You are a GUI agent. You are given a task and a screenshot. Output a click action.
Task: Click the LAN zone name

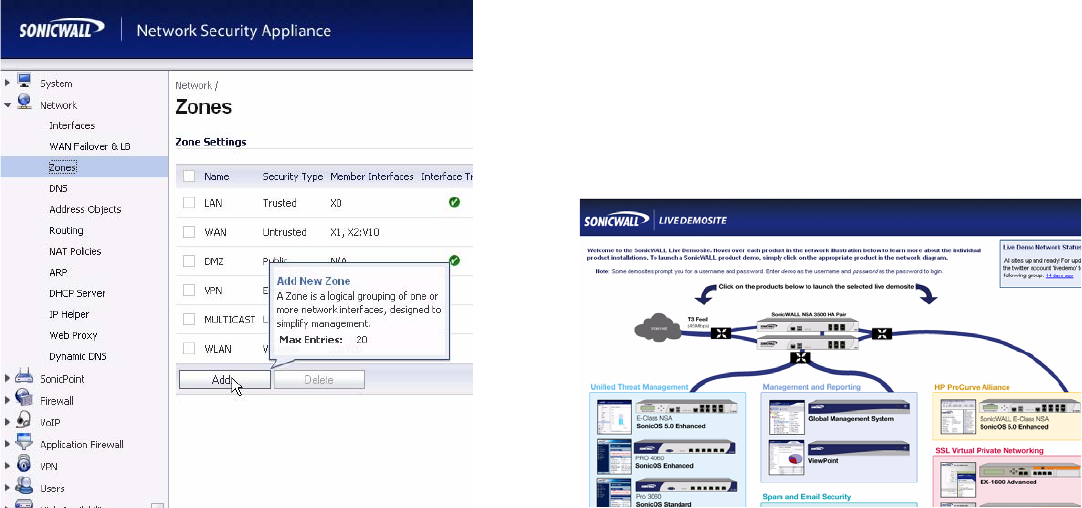point(213,203)
